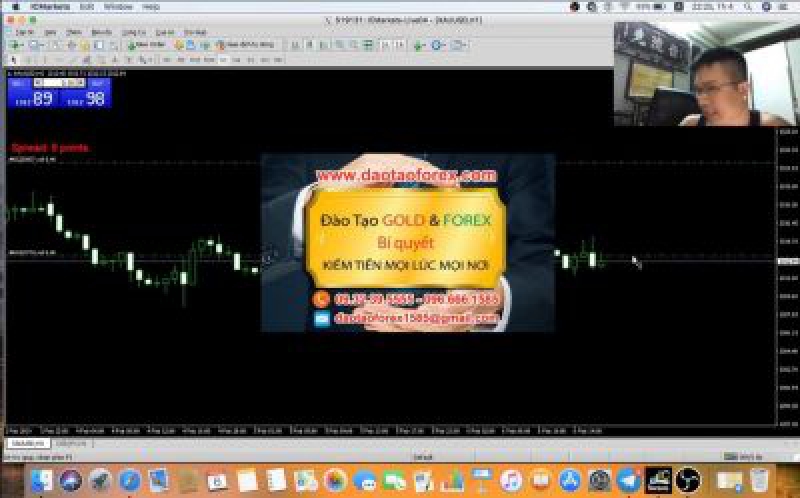Open Safari from the Dock
Image resolution: width=800 pixels, height=498 pixels.
130,480
